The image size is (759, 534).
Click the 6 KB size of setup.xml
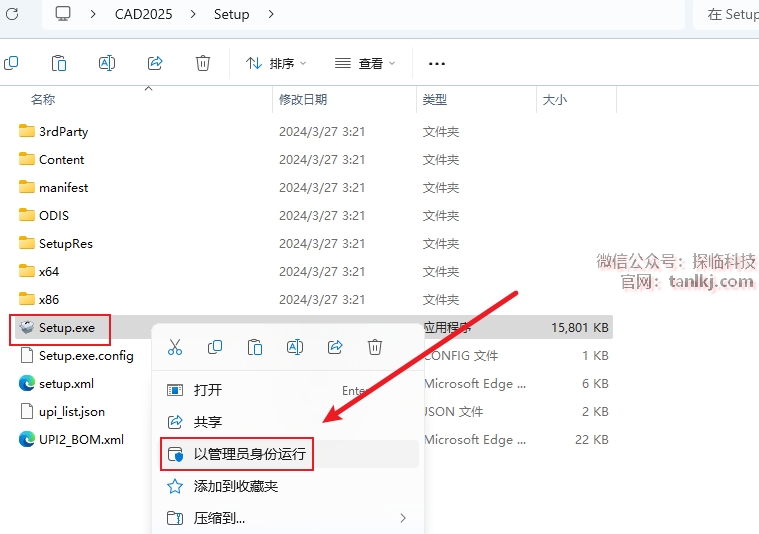[x=595, y=384]
